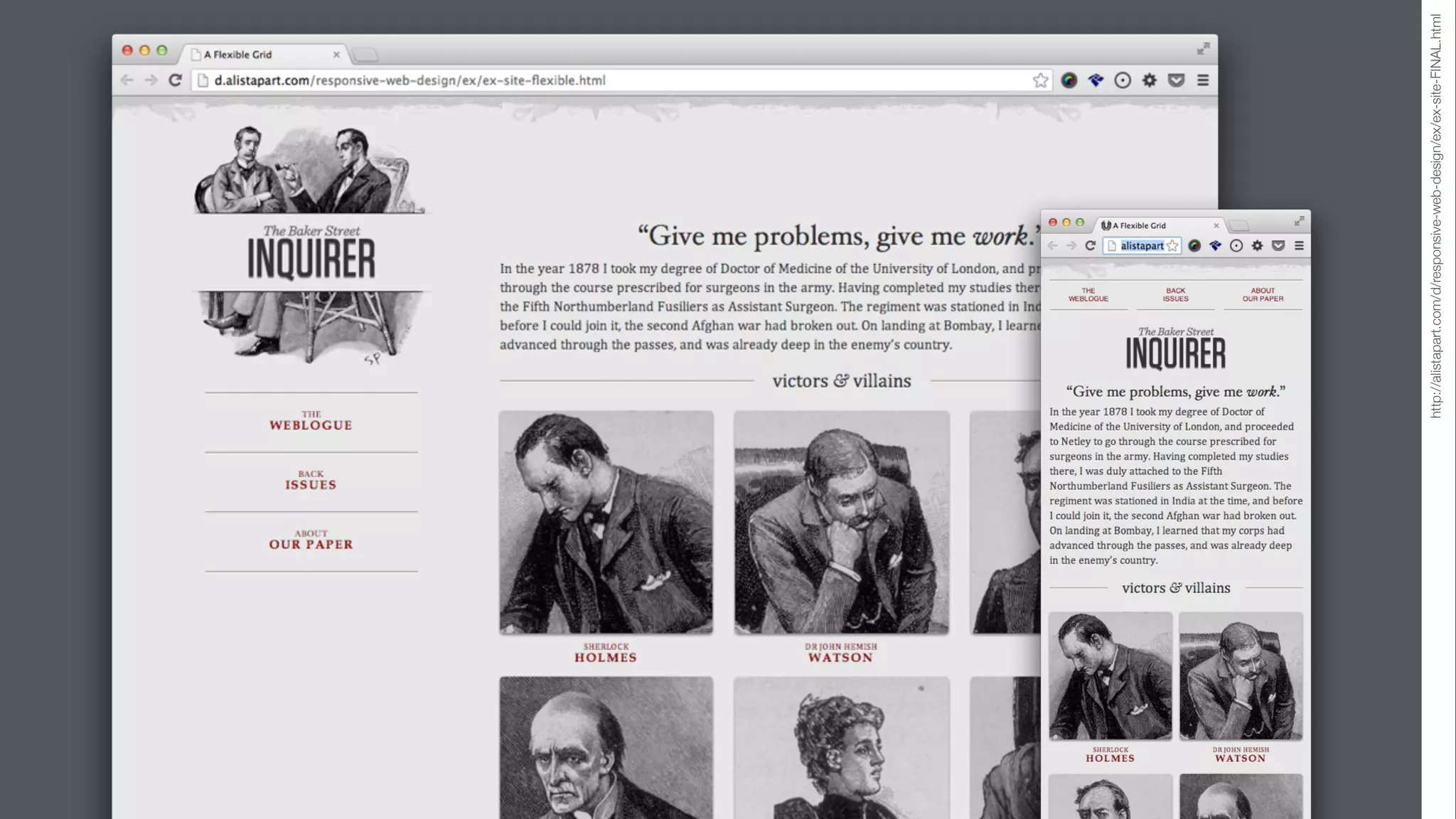The image size is (1456, 819).
Task: Click the highlighted alistapart address field in the small window
Action: (1142, 246)
